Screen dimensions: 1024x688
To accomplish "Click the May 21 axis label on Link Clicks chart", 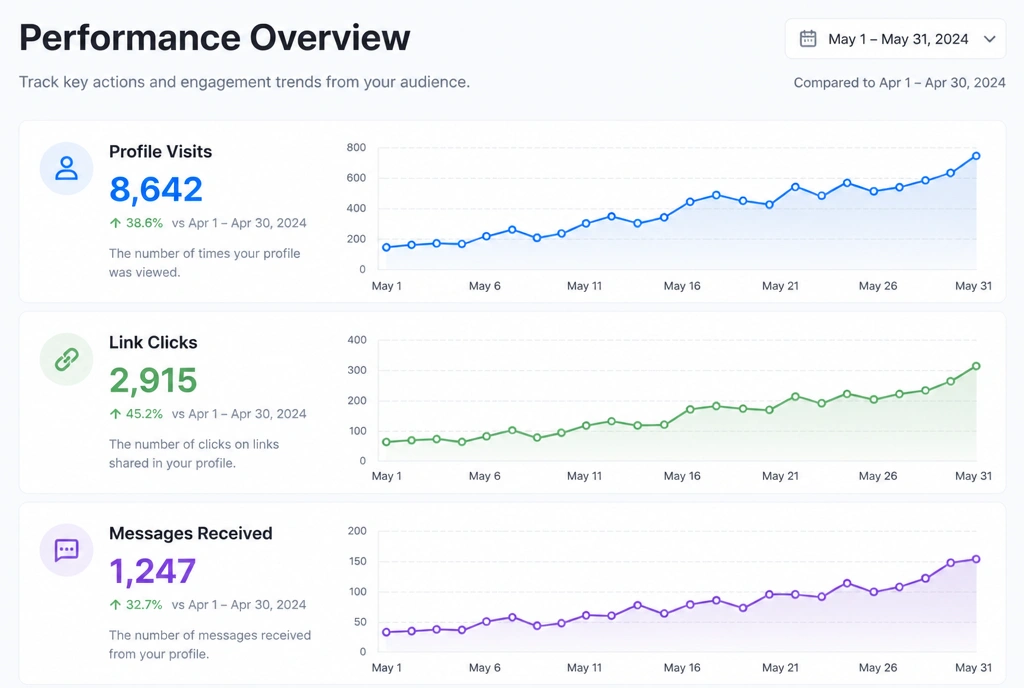I will tap(780, 477).
